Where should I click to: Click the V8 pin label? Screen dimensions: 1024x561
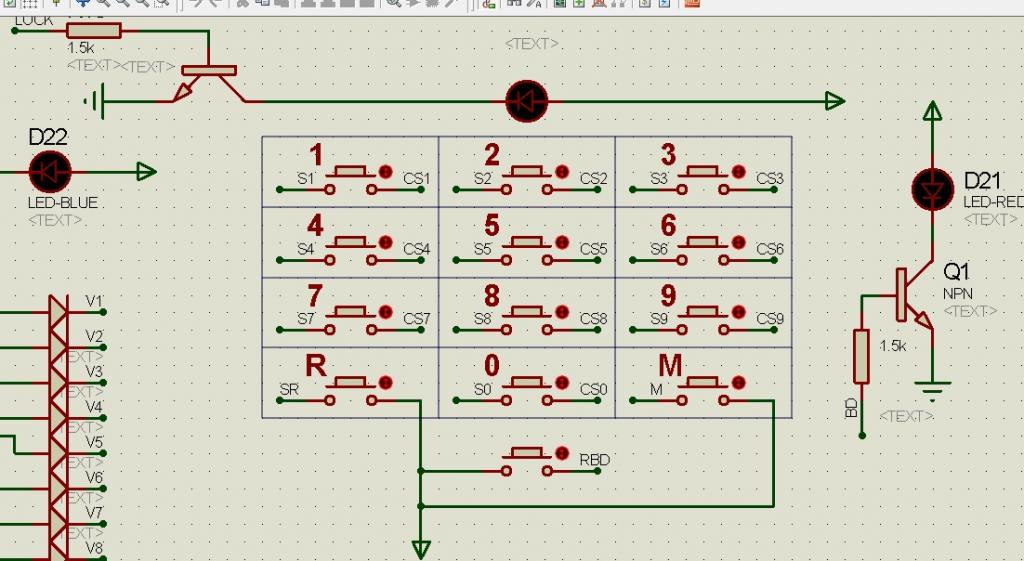94,547
